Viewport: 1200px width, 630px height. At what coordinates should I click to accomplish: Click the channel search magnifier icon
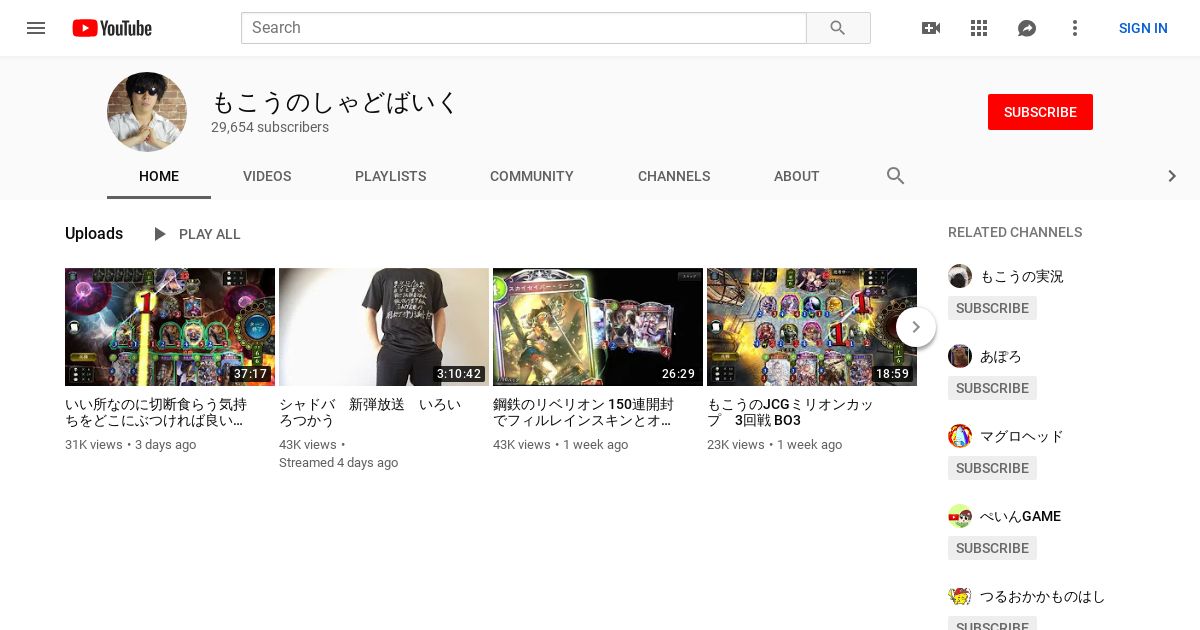[x=896, y=176]
